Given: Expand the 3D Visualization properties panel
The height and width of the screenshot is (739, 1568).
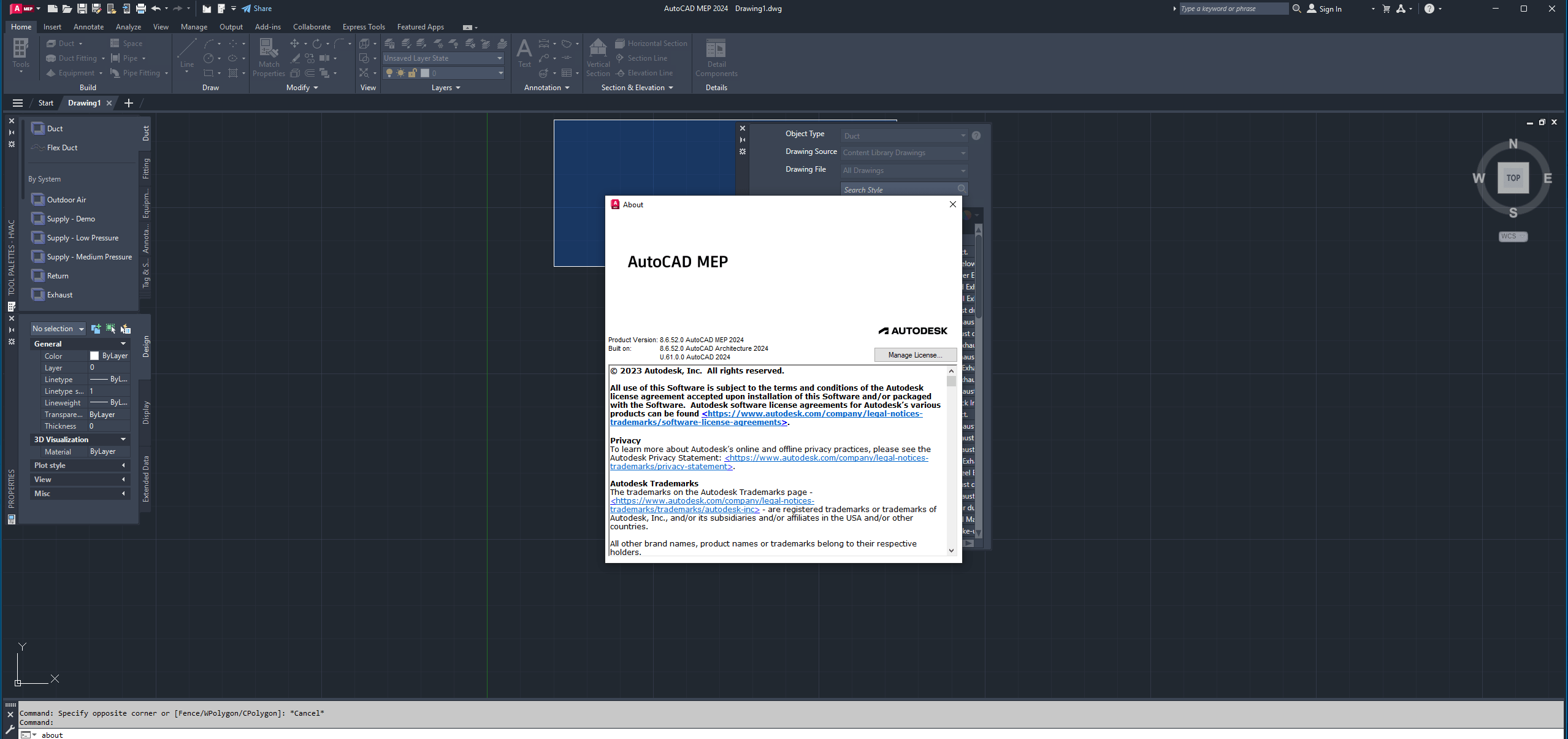Looking at the screenshot, I should (123, 440).
